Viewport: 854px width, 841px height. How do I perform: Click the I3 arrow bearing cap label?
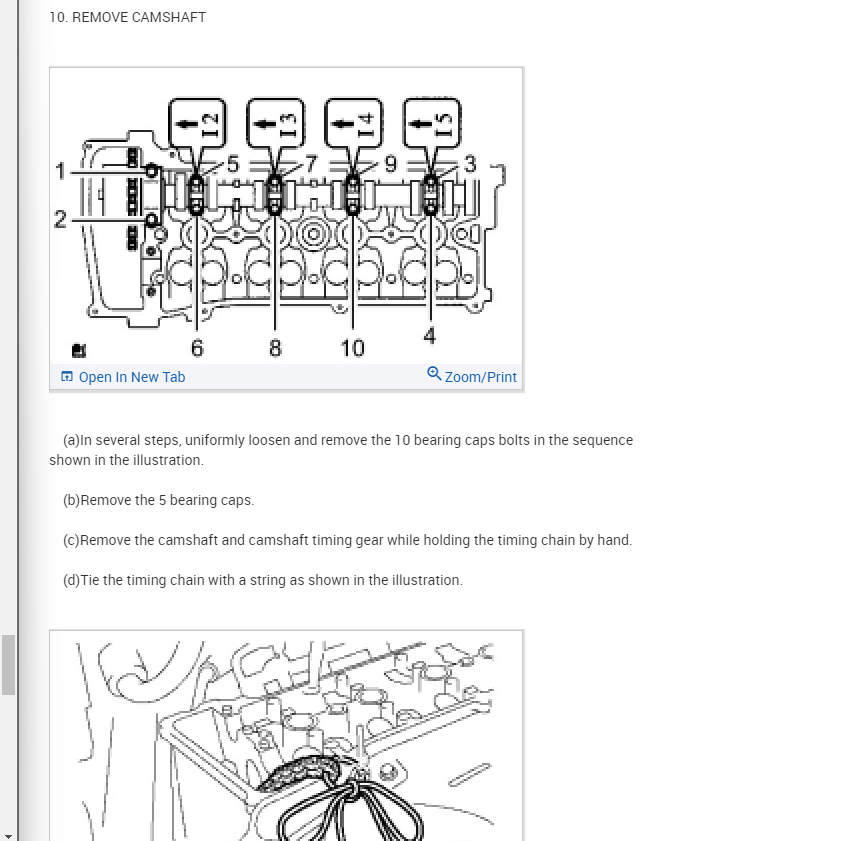point(276,123)
